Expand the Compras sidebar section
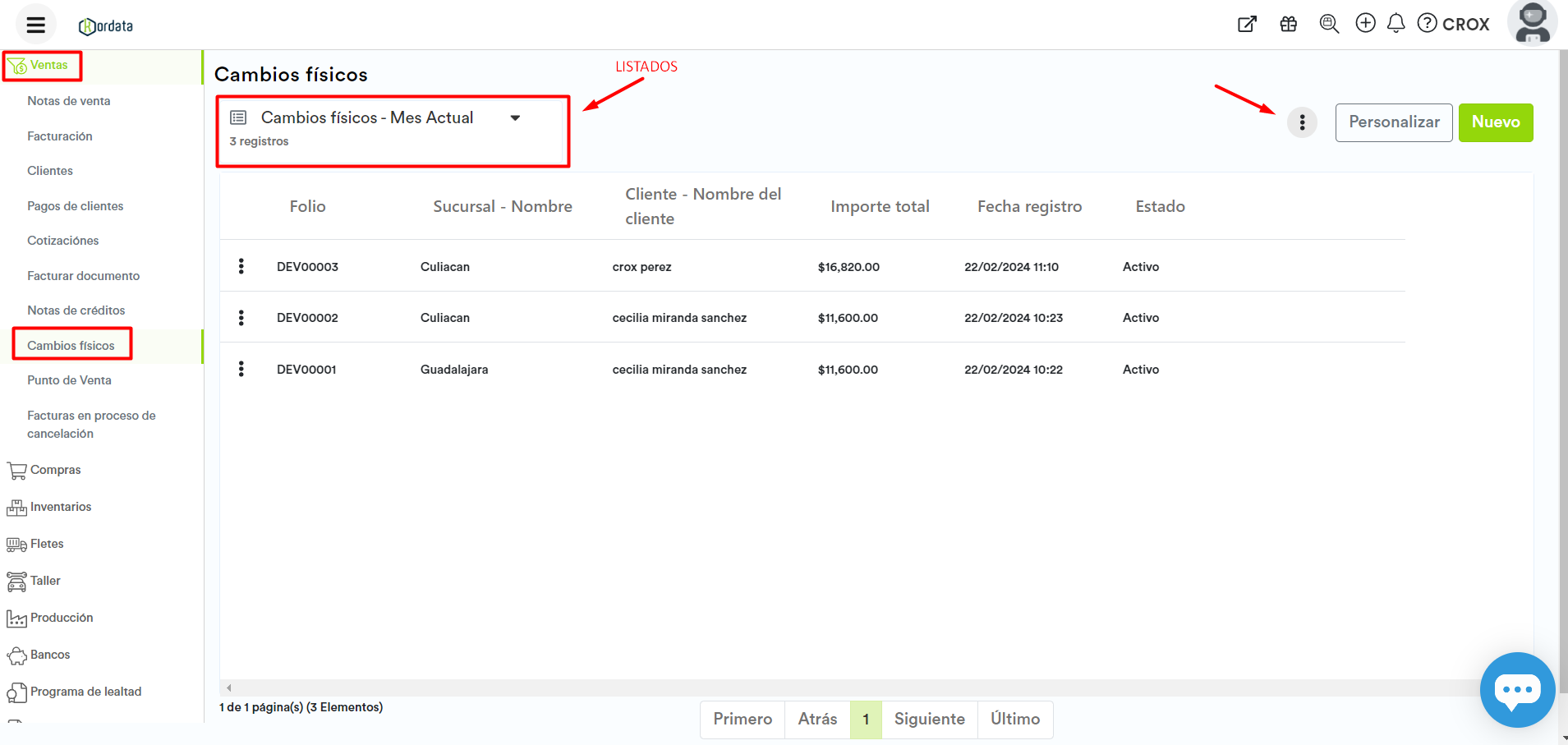1568x745 pixels. [x=55, y=470]
